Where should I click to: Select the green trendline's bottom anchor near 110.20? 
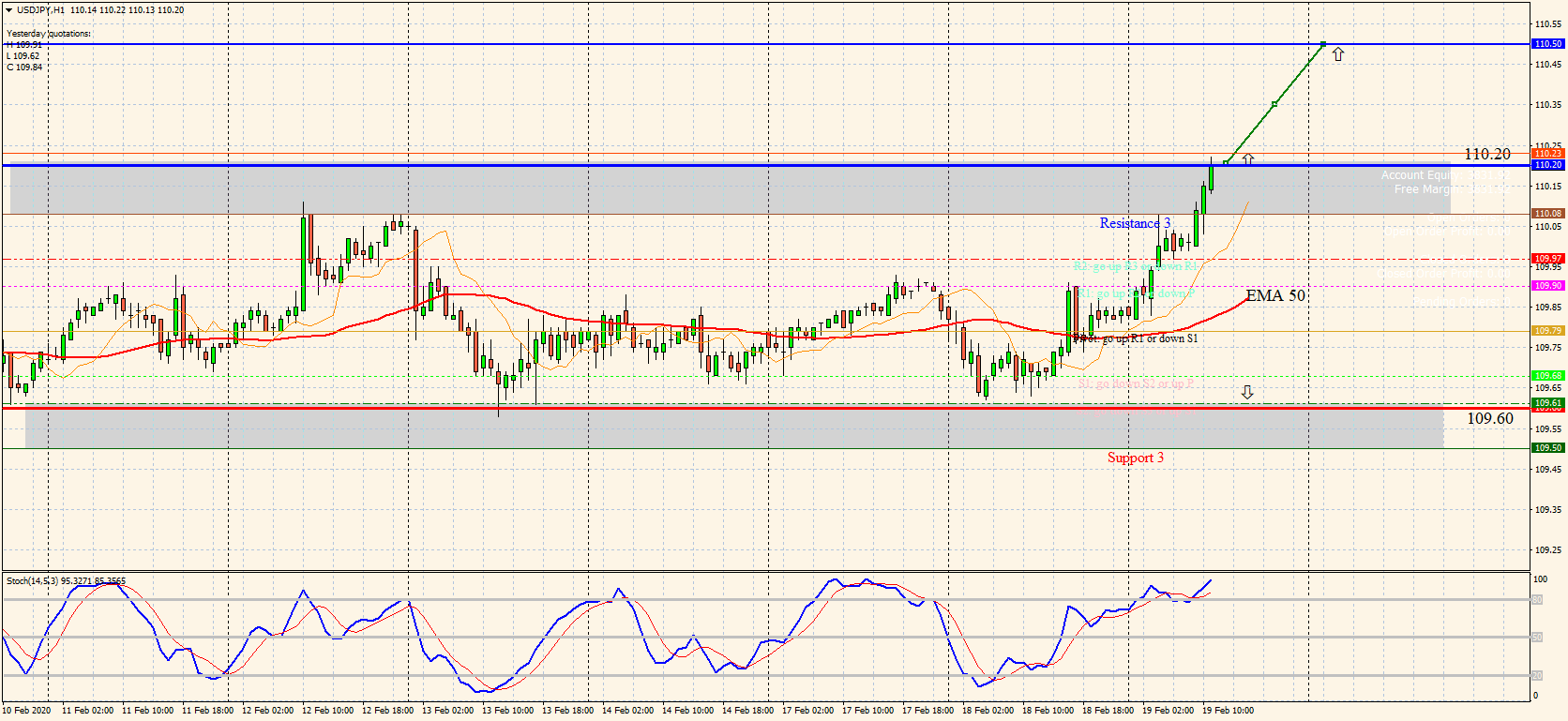[x=1226, y=163]
